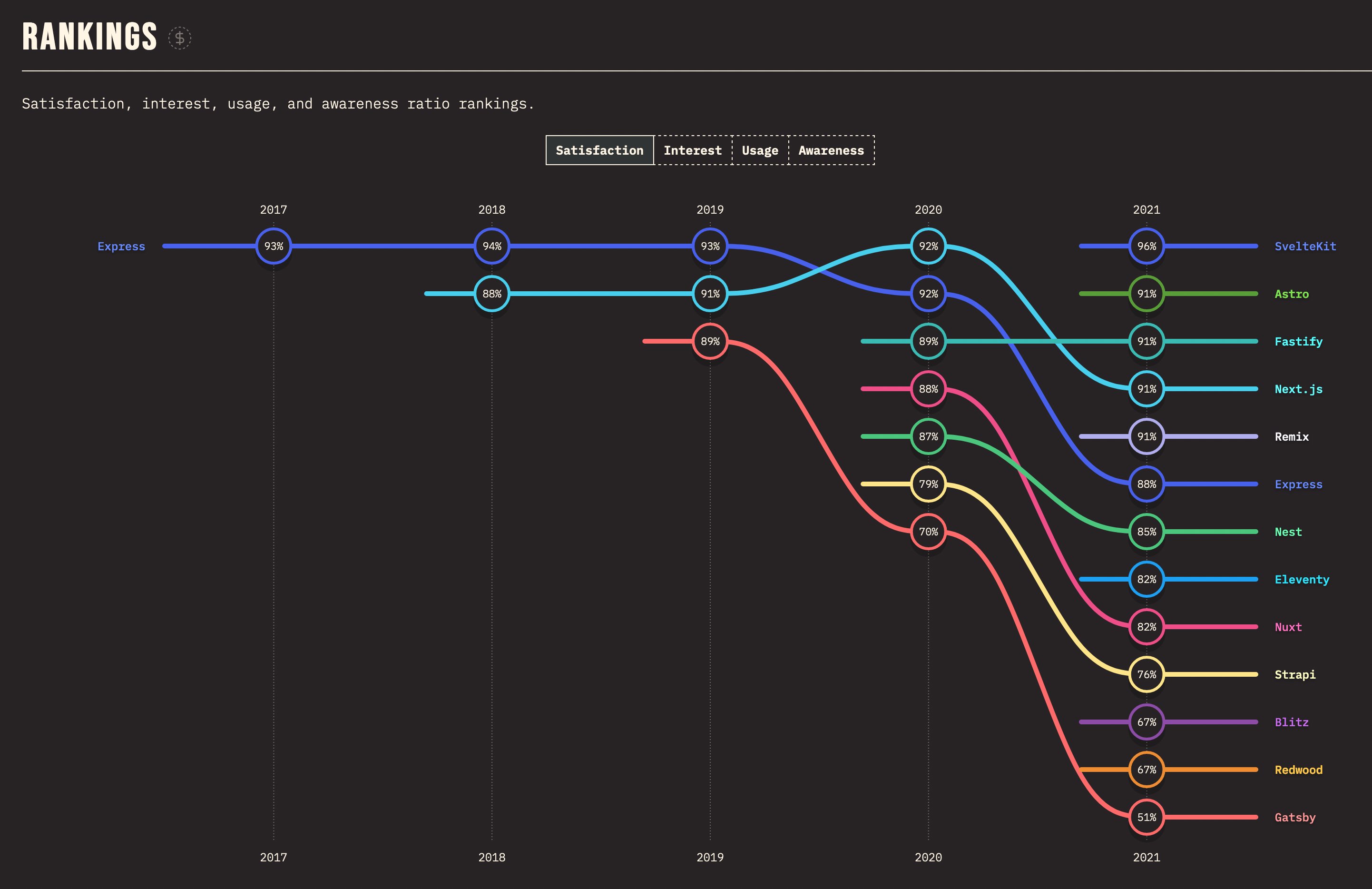Screen dimensions: 1372x889
Task: Select the Satisfaction tab
Action: pyautogui.click(x=599, y=150)
